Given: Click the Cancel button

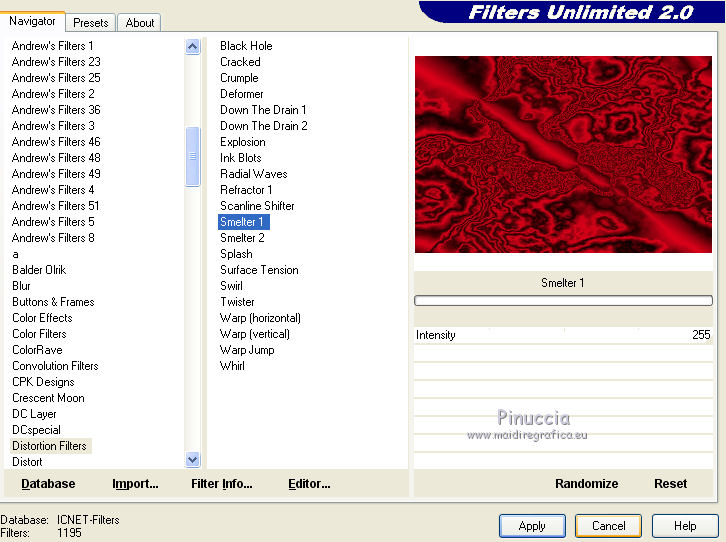Looking at the screenshot, I should tap(608, 526).
